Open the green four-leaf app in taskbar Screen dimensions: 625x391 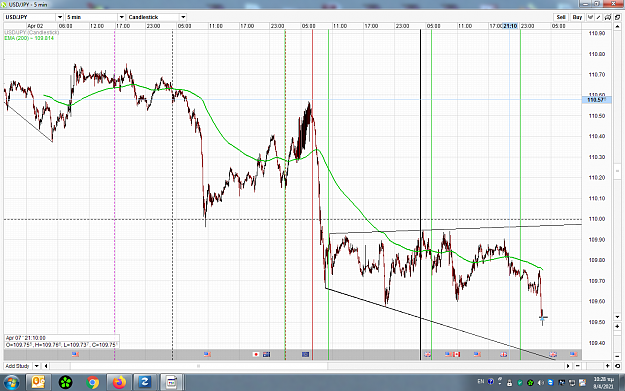coord(65,383)
